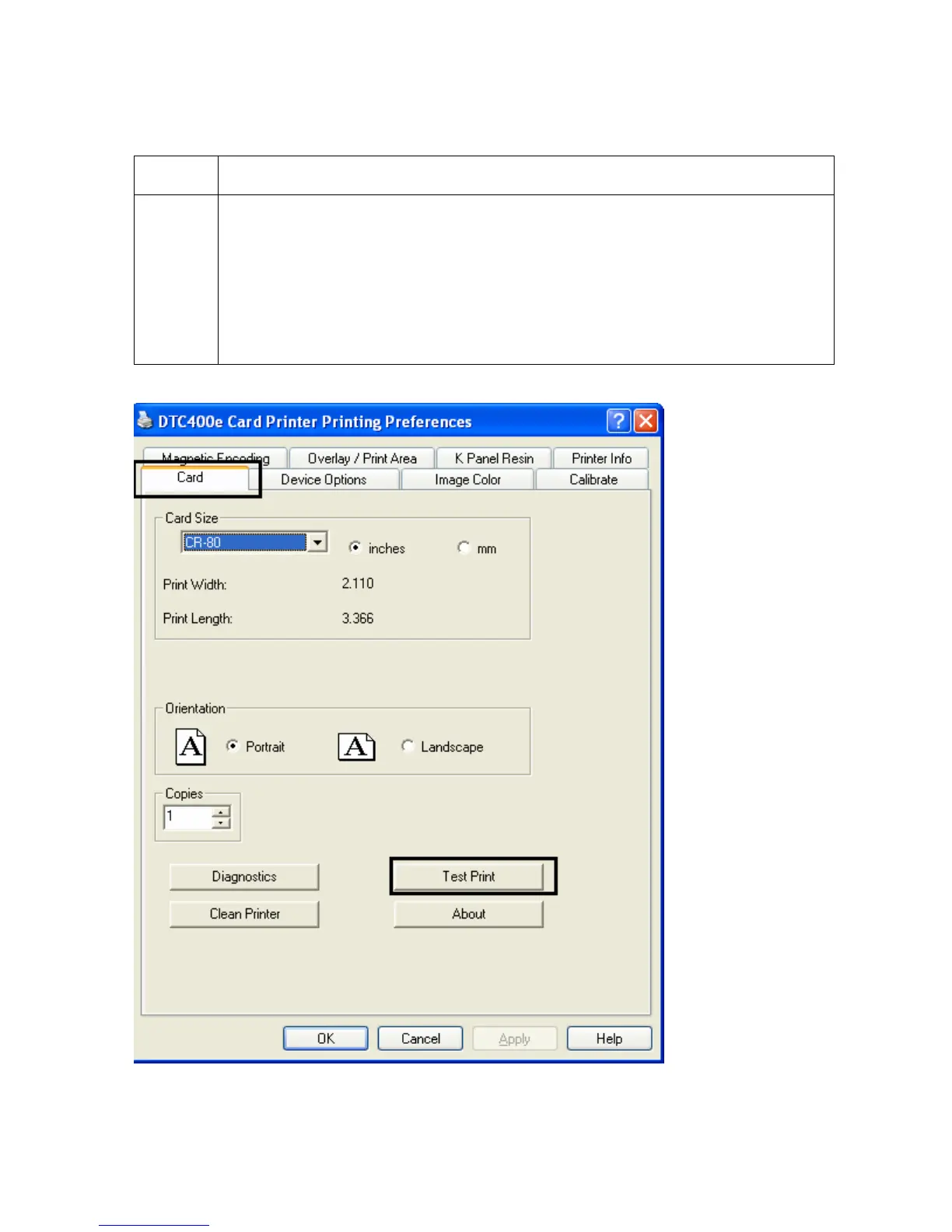Increase Copies with the up arrow
Image resolution: width=952 pixels, height=1232 pixels.
[222, 812]
